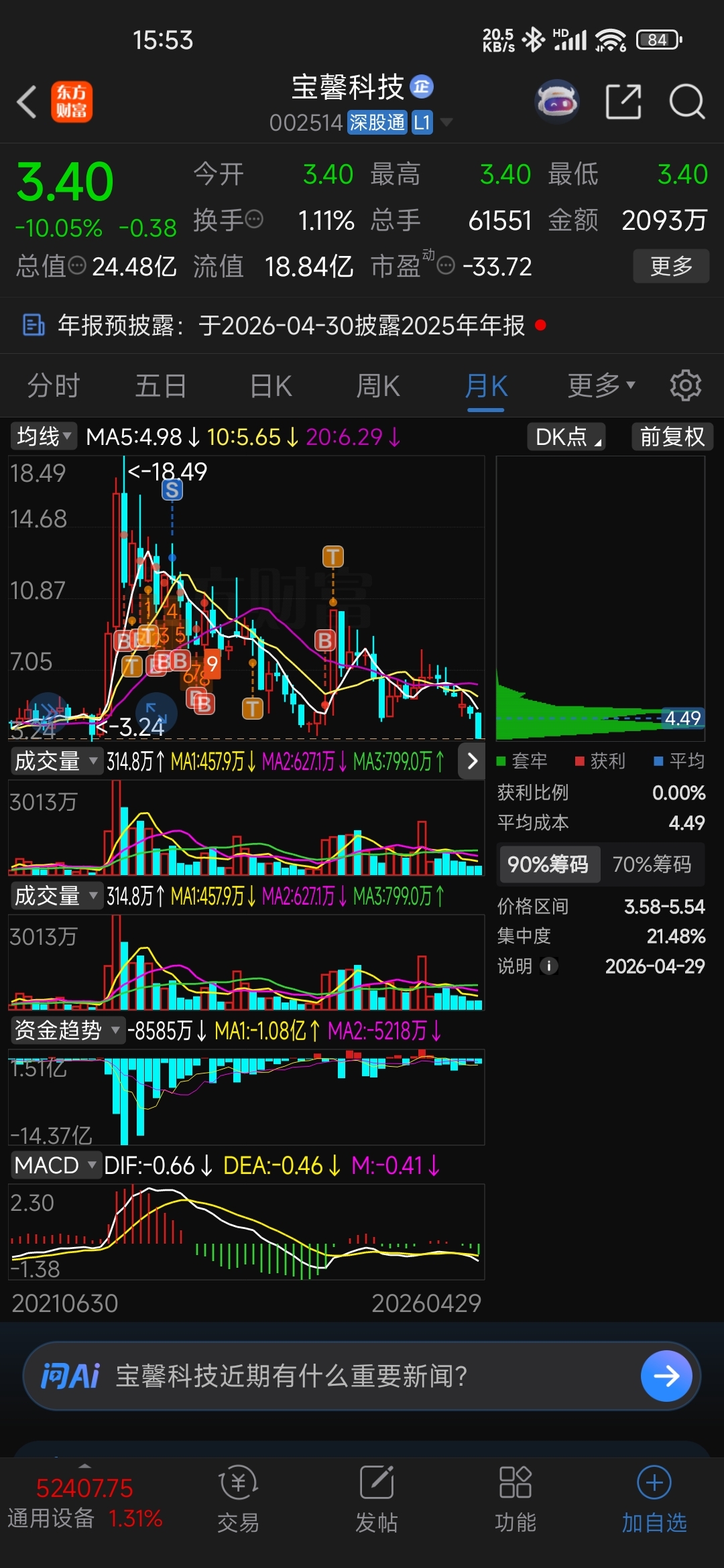
Task: Open the 东方财富 app logo
Action: pyautogui.click(x=72, y=102)
